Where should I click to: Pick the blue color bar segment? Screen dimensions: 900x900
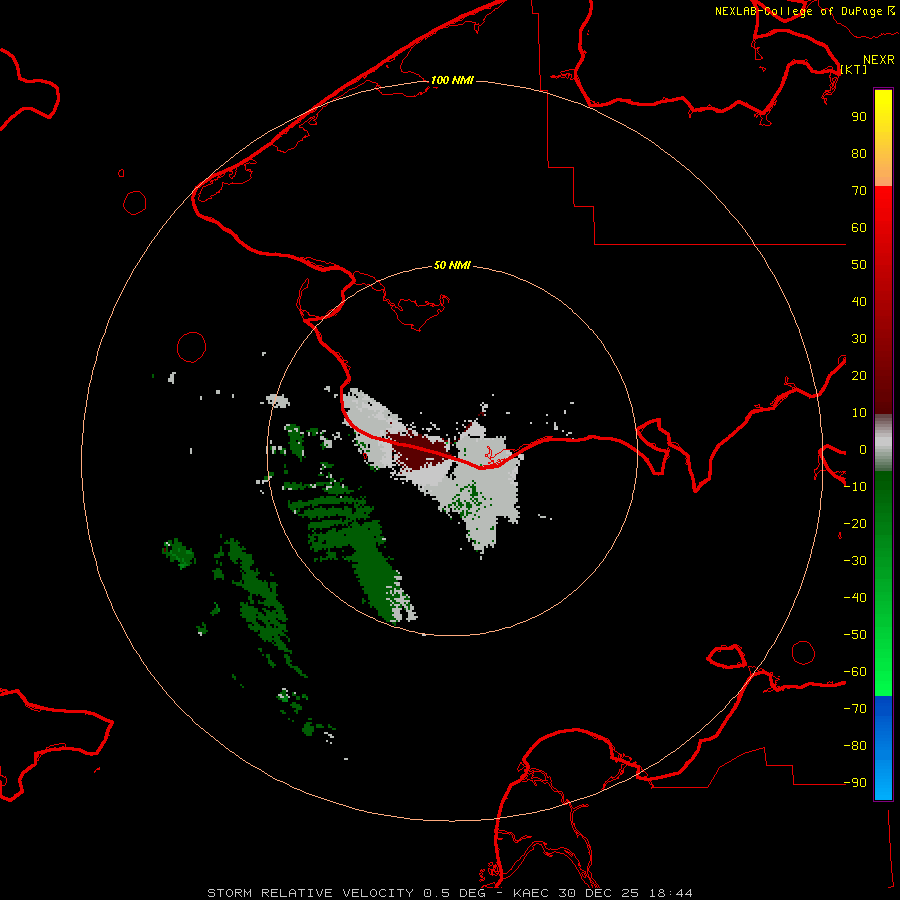coord(883,746)
